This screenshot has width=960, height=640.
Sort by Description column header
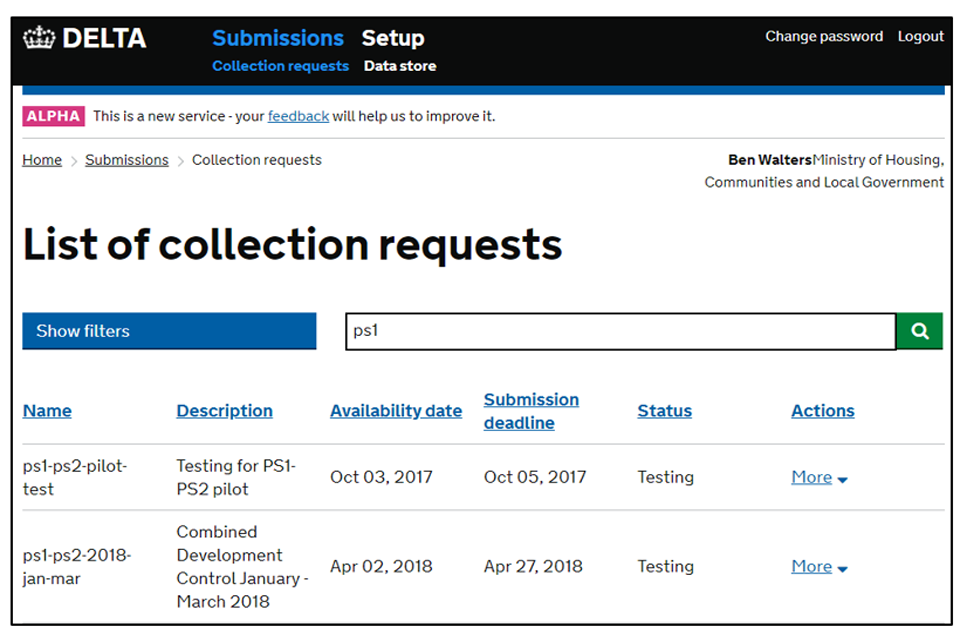coord(224,411)
